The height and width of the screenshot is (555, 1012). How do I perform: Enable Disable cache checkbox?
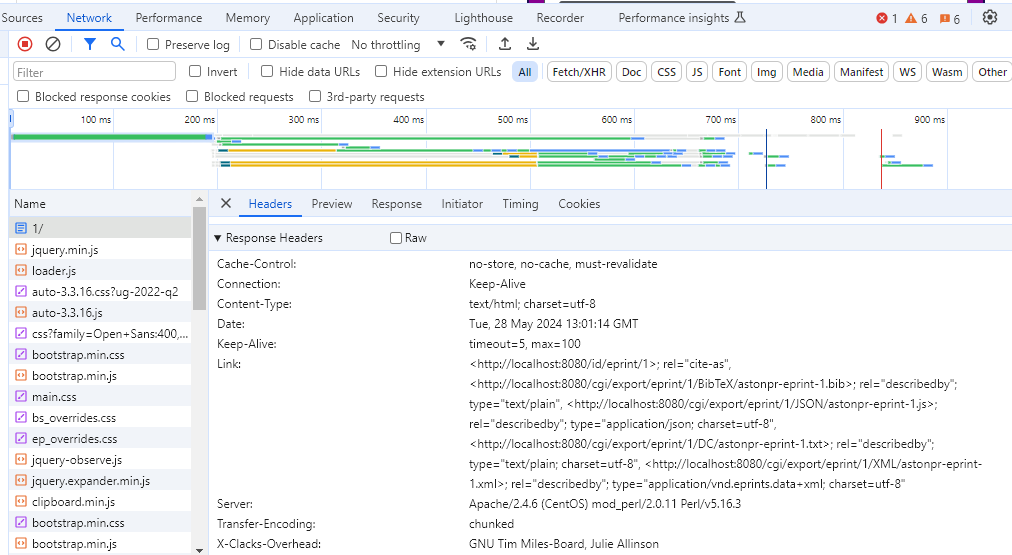(x=256, y=44)
